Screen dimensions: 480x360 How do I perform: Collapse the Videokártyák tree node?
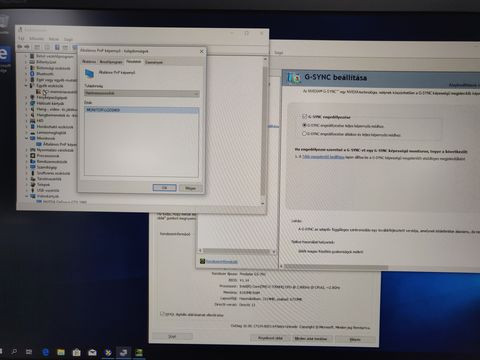pos(27,196)
